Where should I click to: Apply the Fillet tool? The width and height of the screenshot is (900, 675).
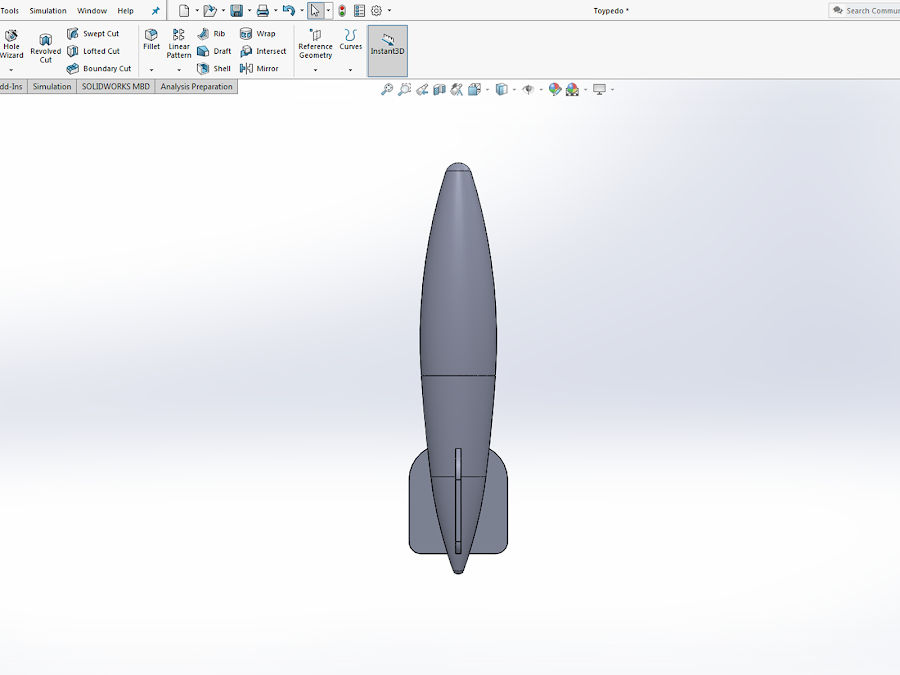152,40
